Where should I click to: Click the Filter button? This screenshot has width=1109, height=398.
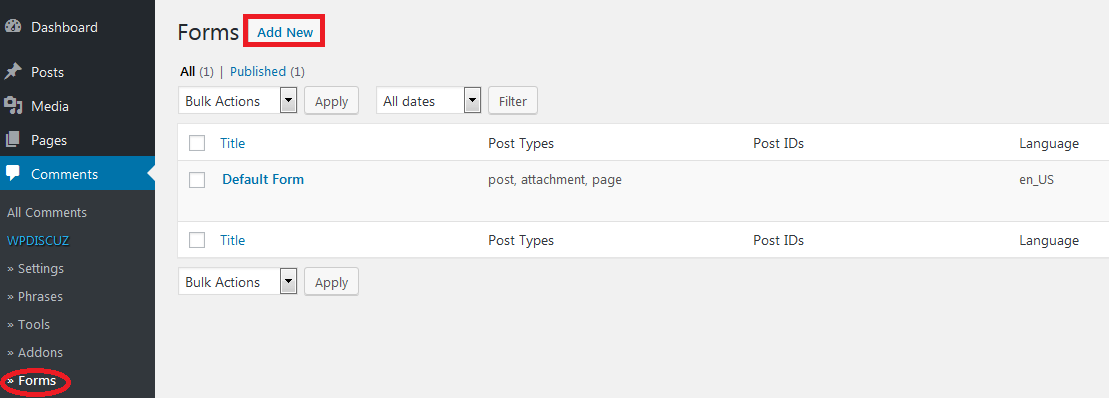[x=513, y=101]
